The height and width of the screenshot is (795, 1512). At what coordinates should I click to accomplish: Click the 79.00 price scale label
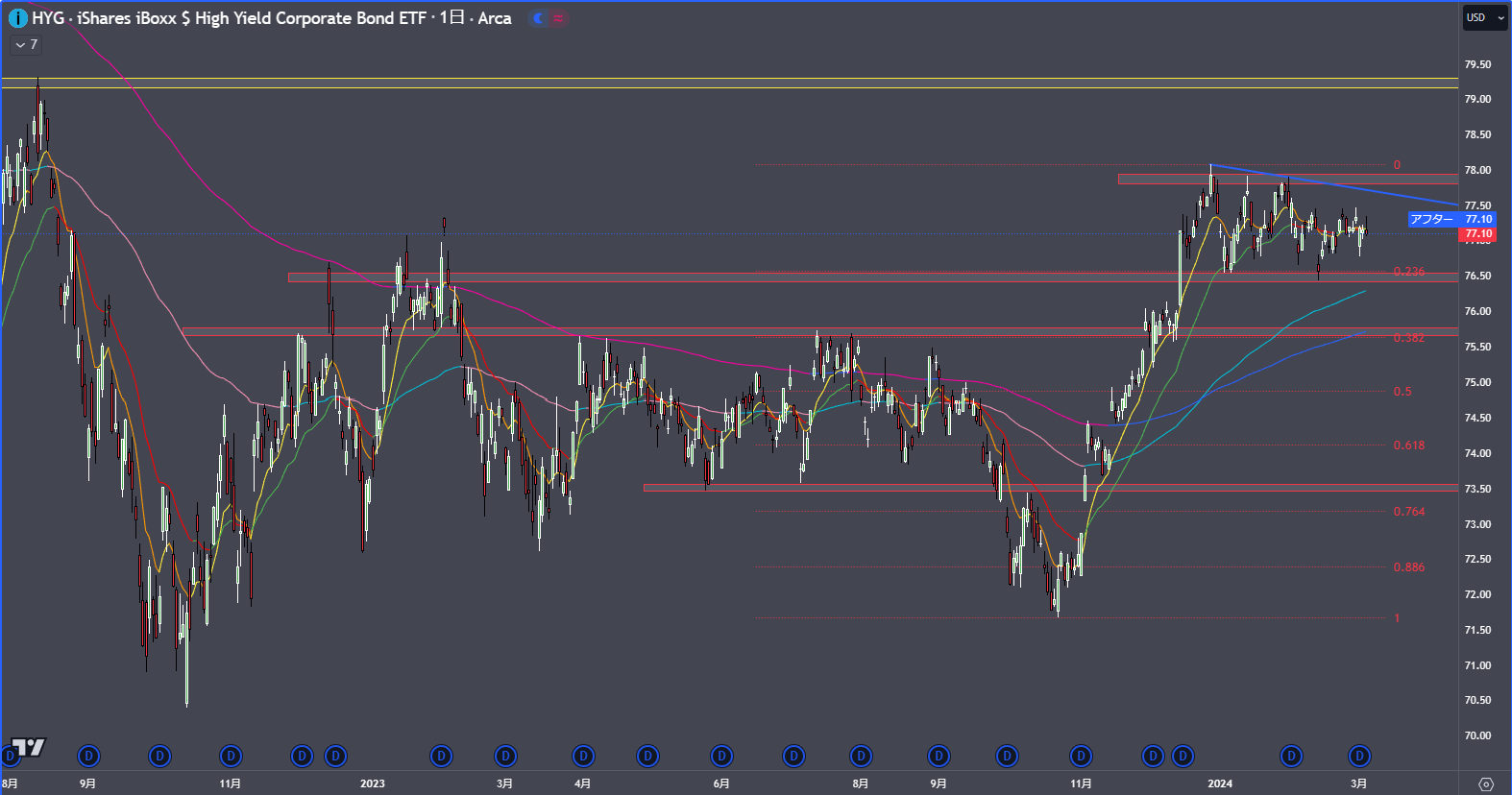[1477, 99]
